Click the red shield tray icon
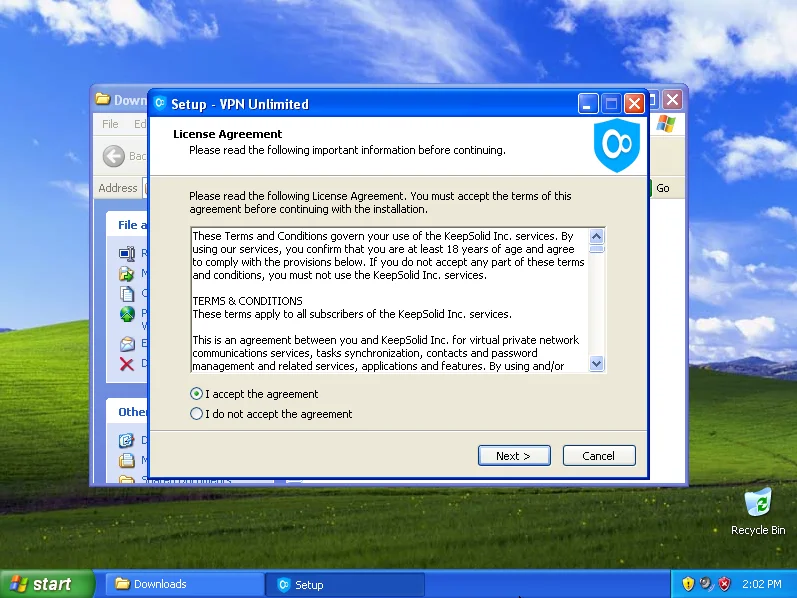797x598 pixels. [725, 584]
